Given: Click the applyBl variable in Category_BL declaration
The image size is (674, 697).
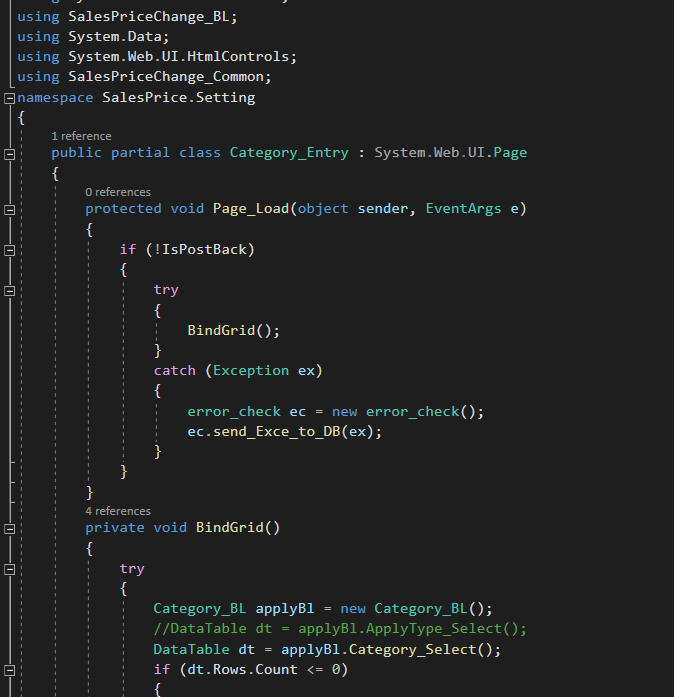Looking at the screenshot, I should pos(285,609).
